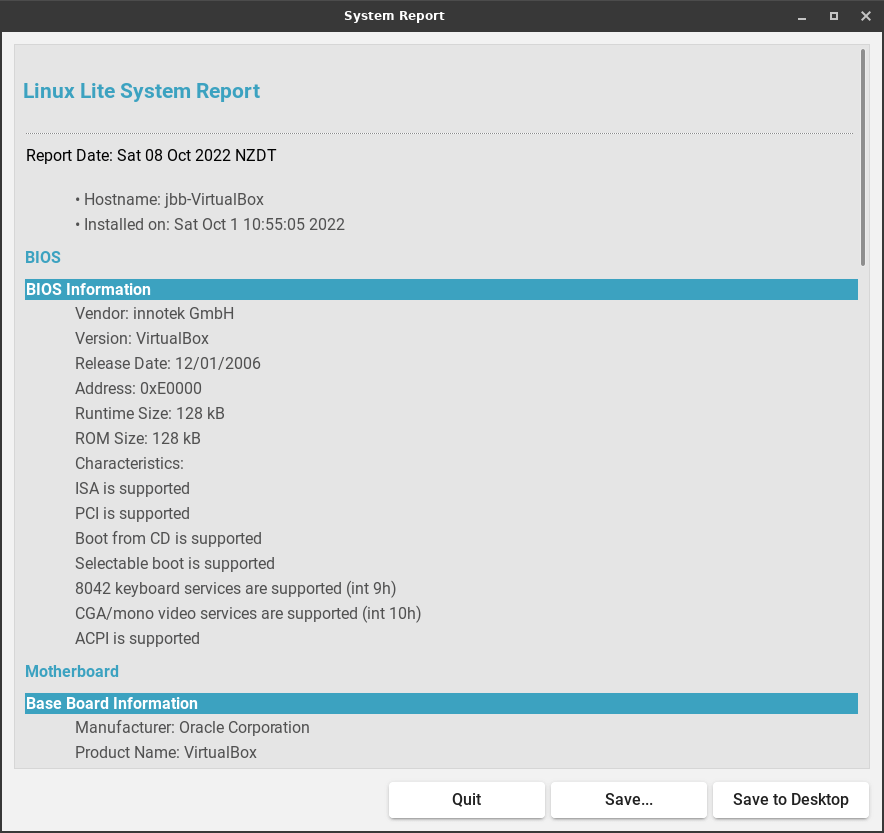The width and height of the screenshot is (884, 833).
Task: Click the Vendor innotek GmbH line
Action: [154, 313]
